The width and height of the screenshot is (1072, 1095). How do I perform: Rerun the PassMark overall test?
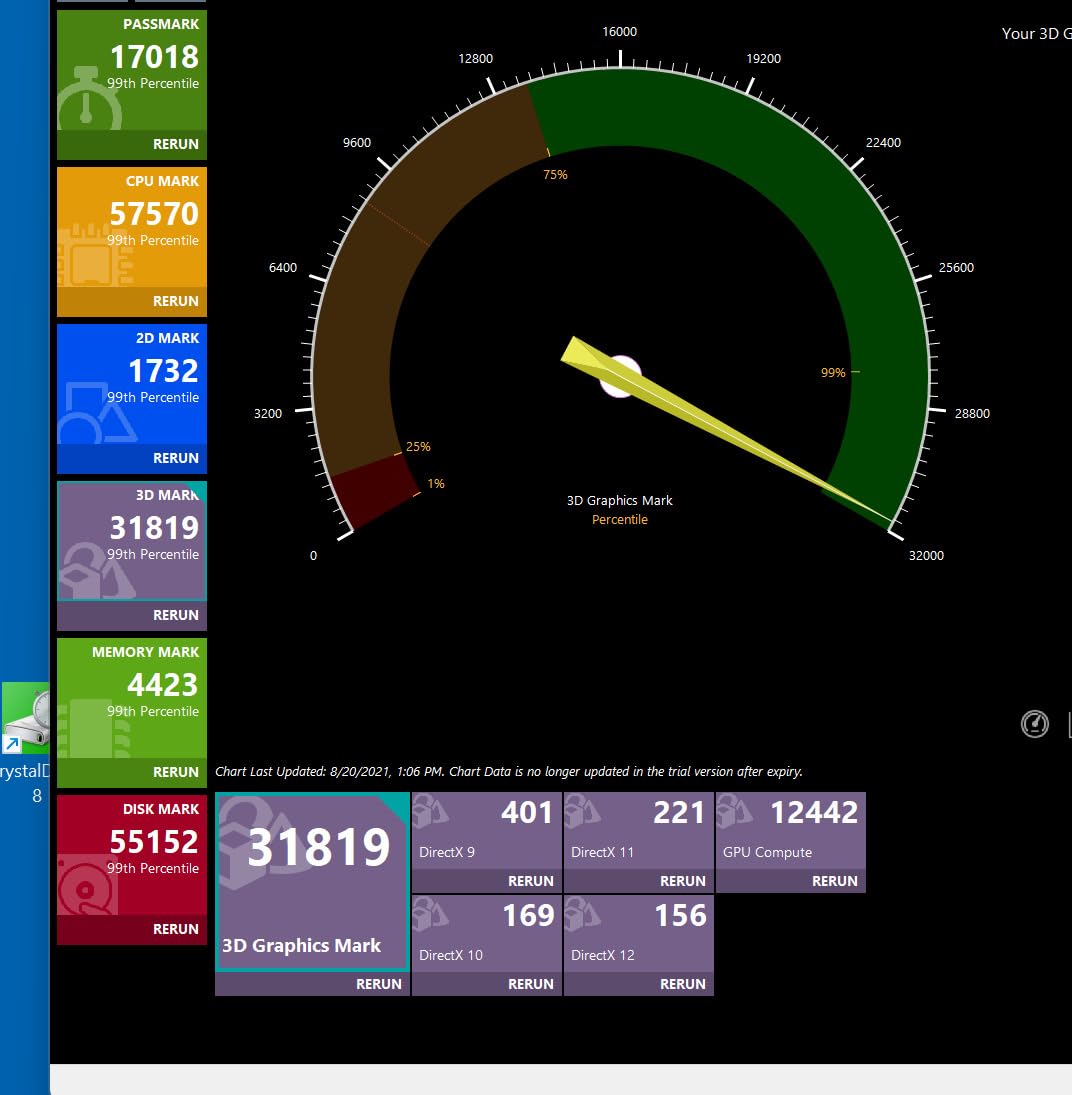(175, 144)
